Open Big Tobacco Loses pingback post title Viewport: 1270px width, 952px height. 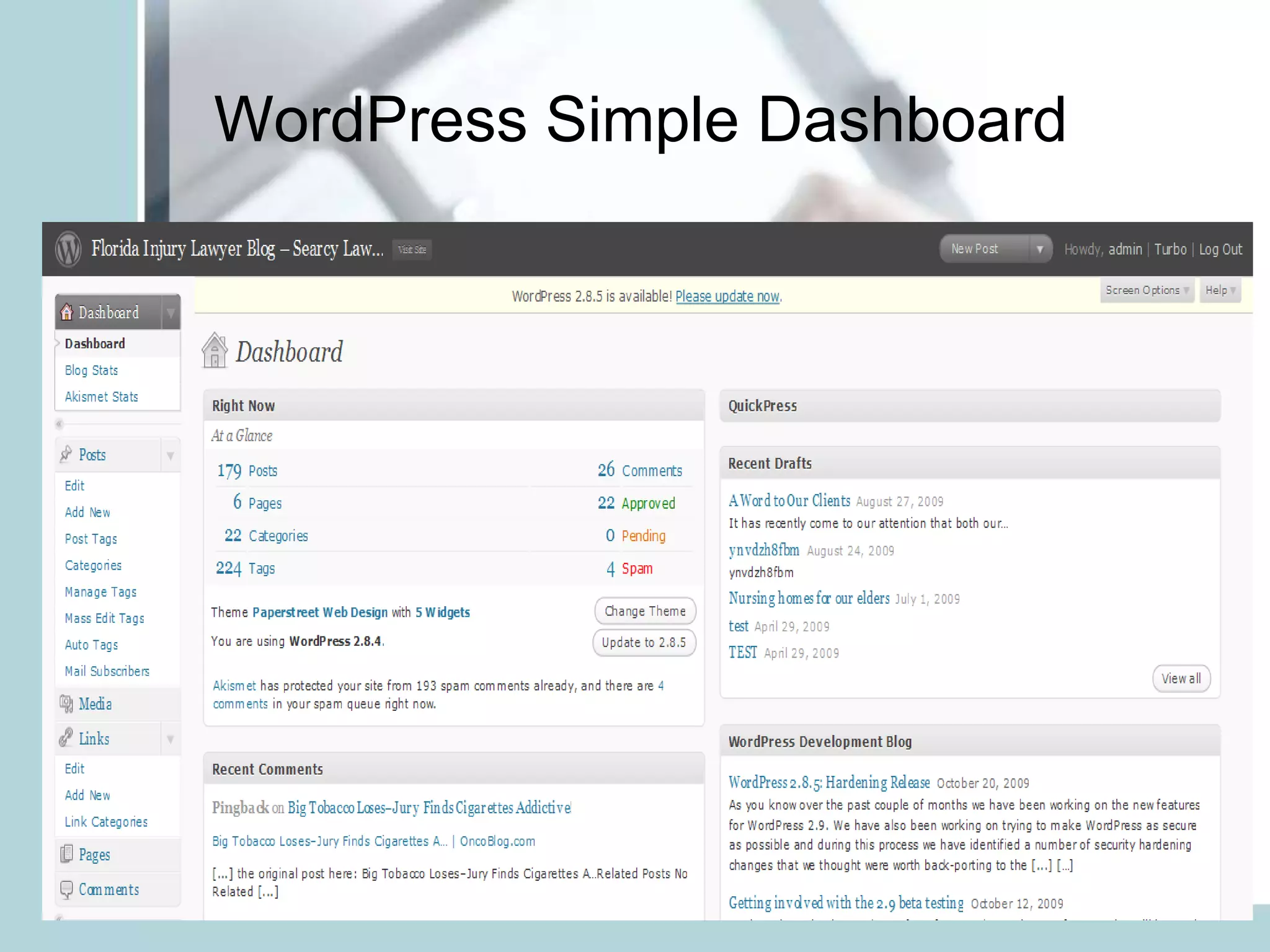[x=429, y=808]
